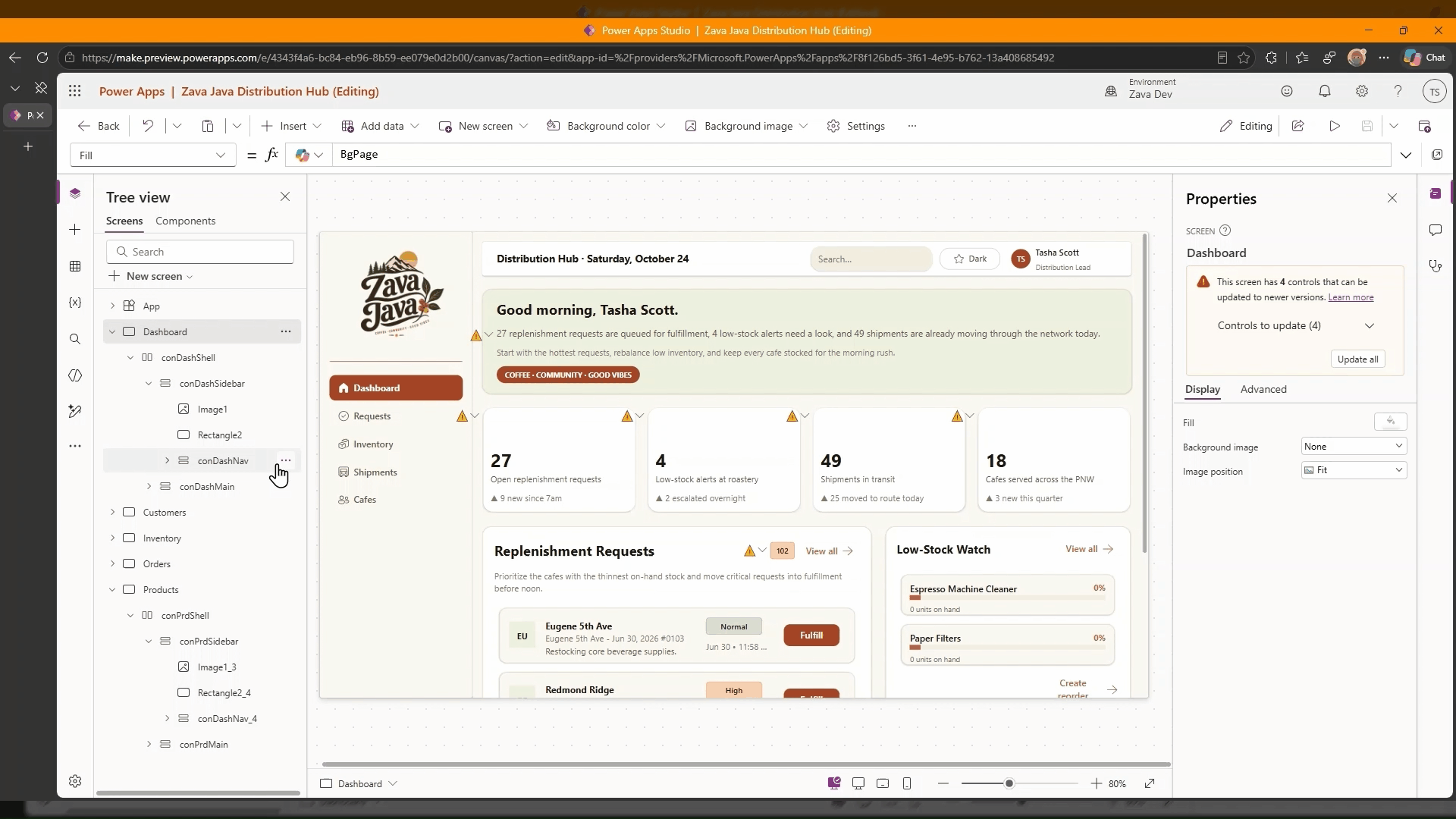Click the Back button in toolbar
1456x819 pixels.
tap(99, 126)
